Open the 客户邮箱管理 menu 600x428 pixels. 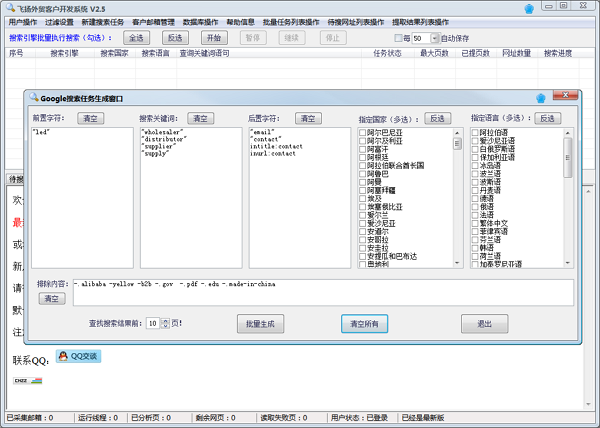pos(153,22)
